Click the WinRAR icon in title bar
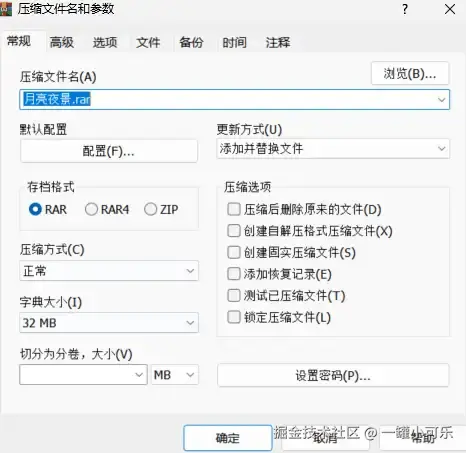The height and width of the screenshot is (453, 466). (x=6, y=9)
